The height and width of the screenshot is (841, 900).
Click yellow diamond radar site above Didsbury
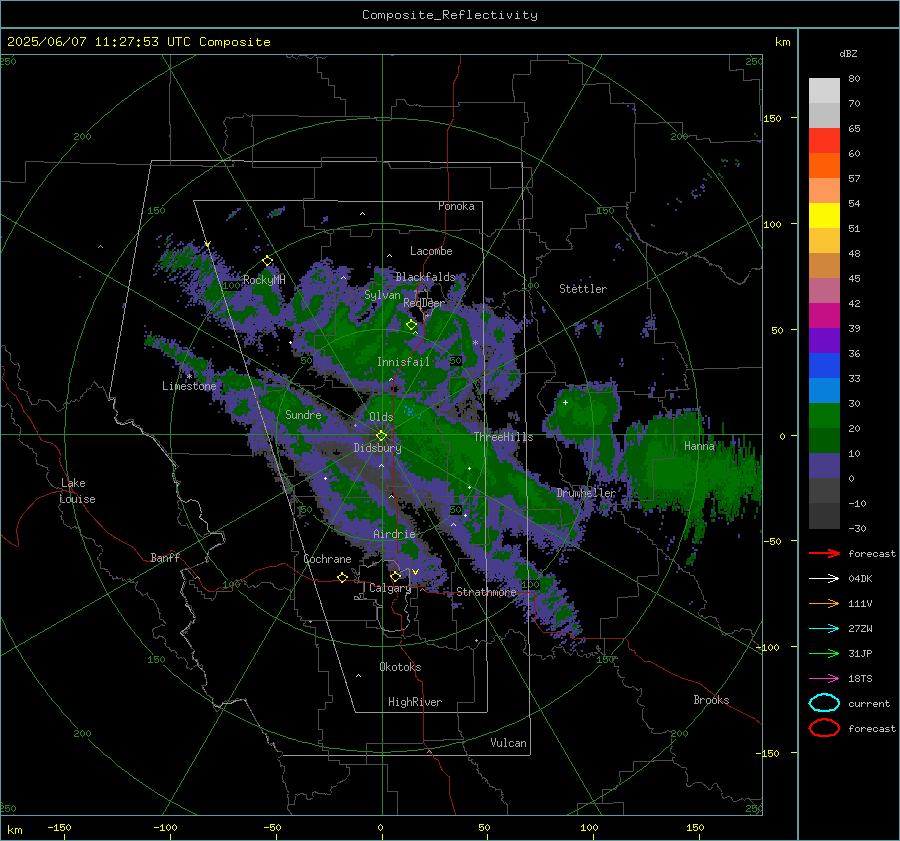point(381,436)
